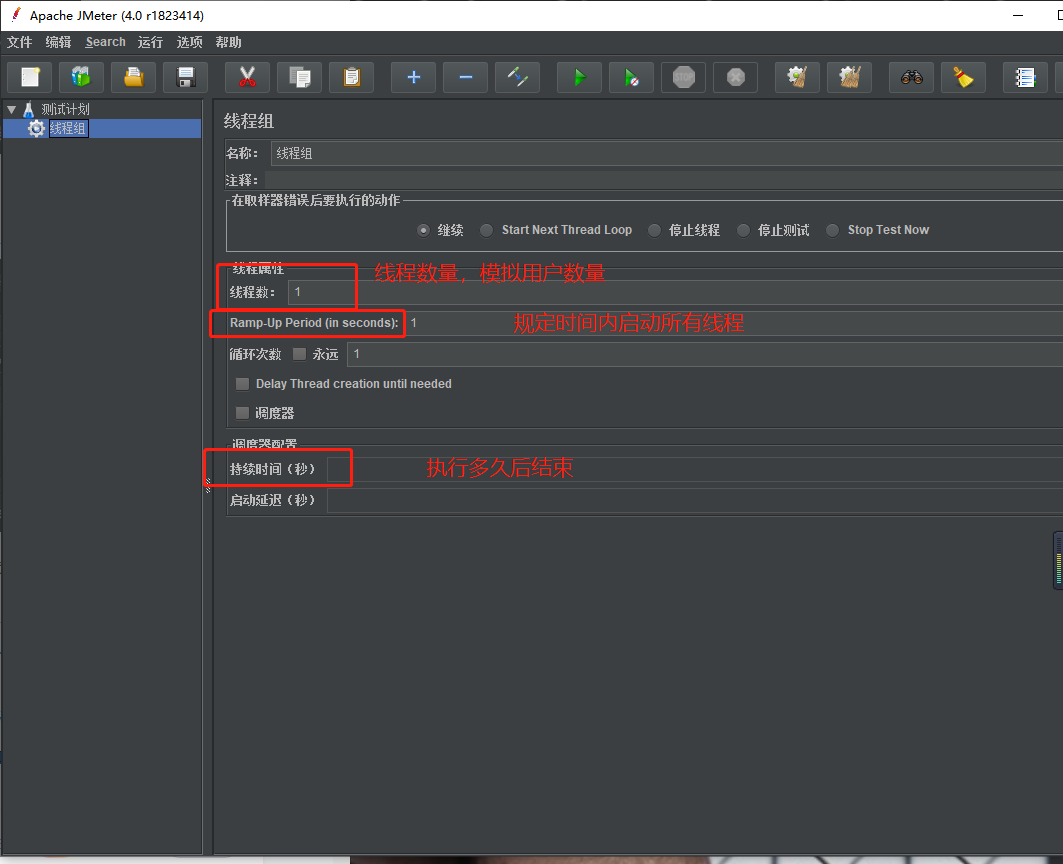Create a new test plan

[x=29, y=77]
